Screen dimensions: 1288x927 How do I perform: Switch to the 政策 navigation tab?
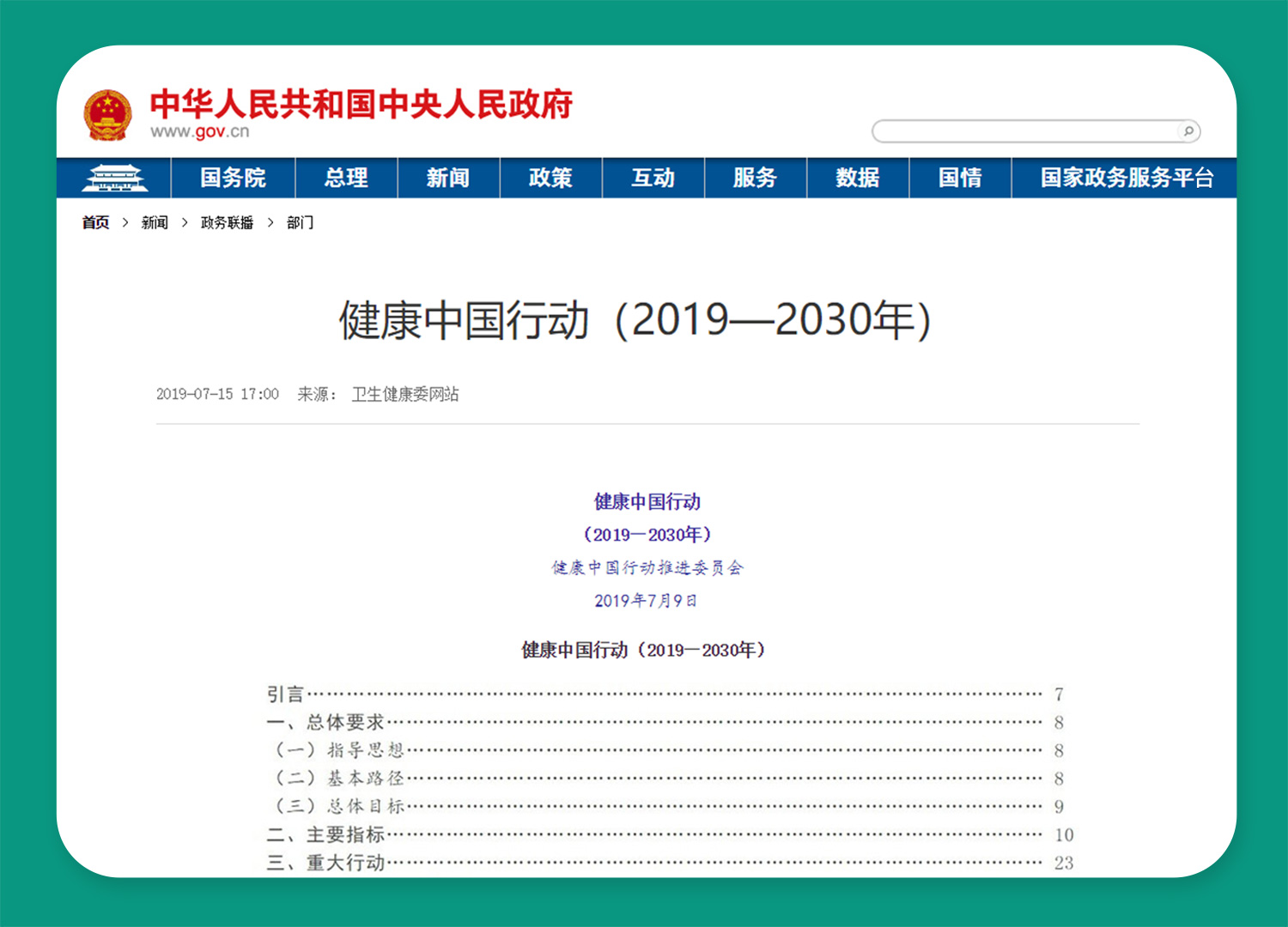[550, 178]
